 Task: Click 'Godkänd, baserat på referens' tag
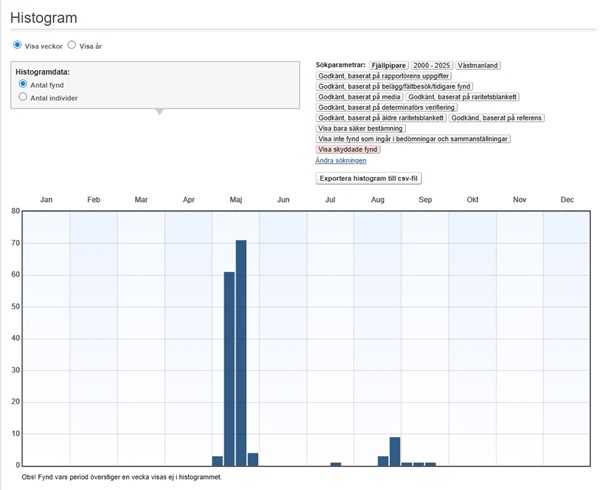[x=496, y=118]
